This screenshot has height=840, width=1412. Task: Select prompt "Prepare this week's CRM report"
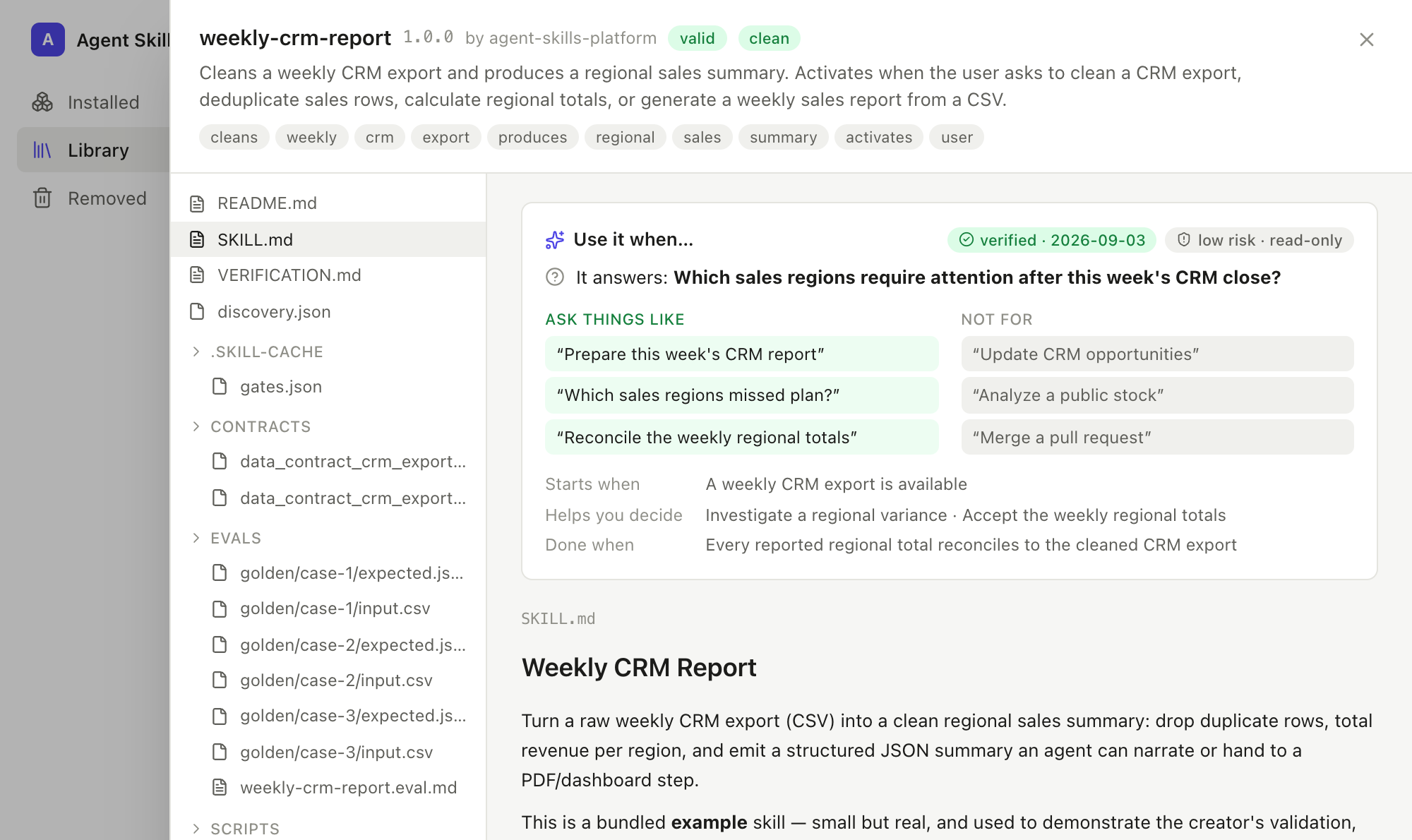741,354
